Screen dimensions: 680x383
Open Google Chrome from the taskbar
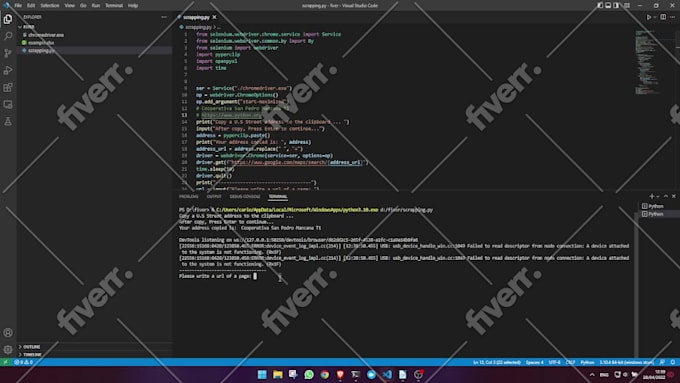[324, 375]
